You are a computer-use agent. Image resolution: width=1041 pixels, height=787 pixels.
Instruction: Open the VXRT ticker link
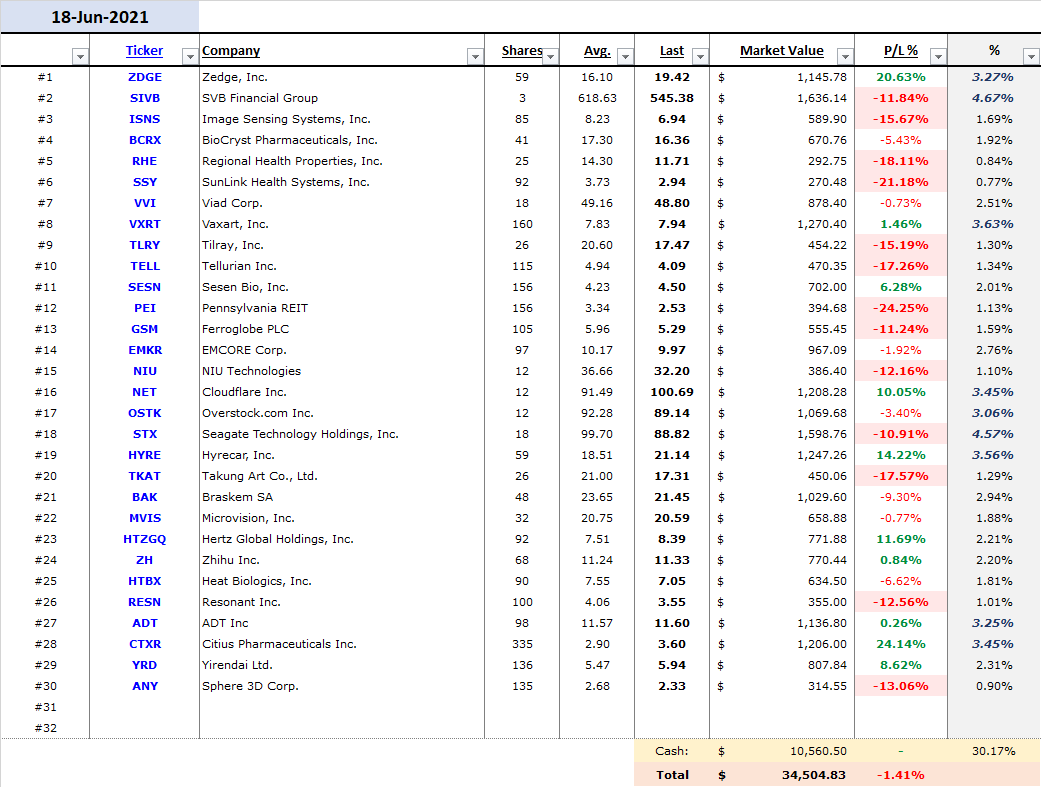click(145, 224)
